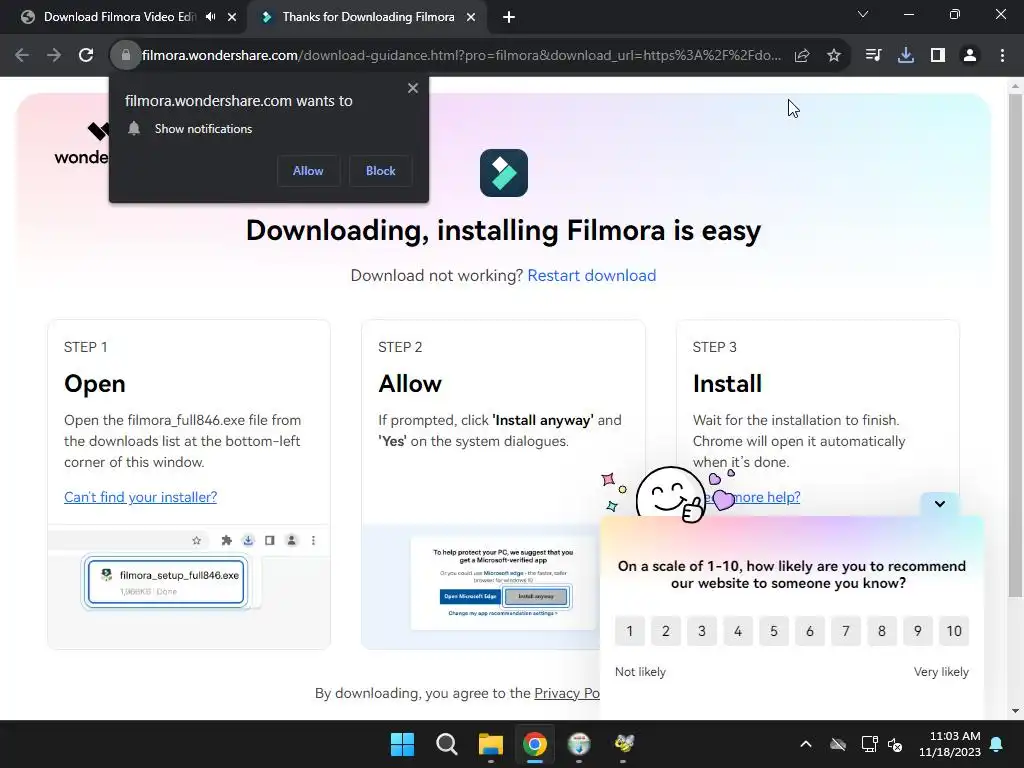
Task: Toggle the Chrome side panel
Action: coord(938,56)
